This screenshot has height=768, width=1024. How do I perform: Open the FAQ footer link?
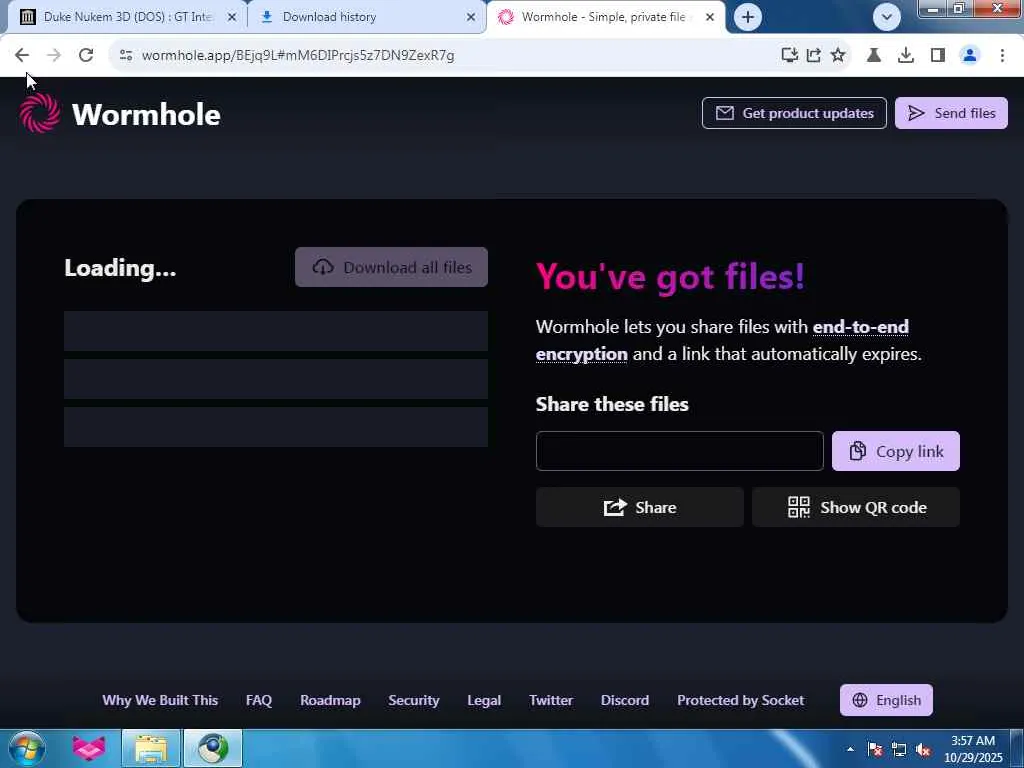(x=259, y=700)
